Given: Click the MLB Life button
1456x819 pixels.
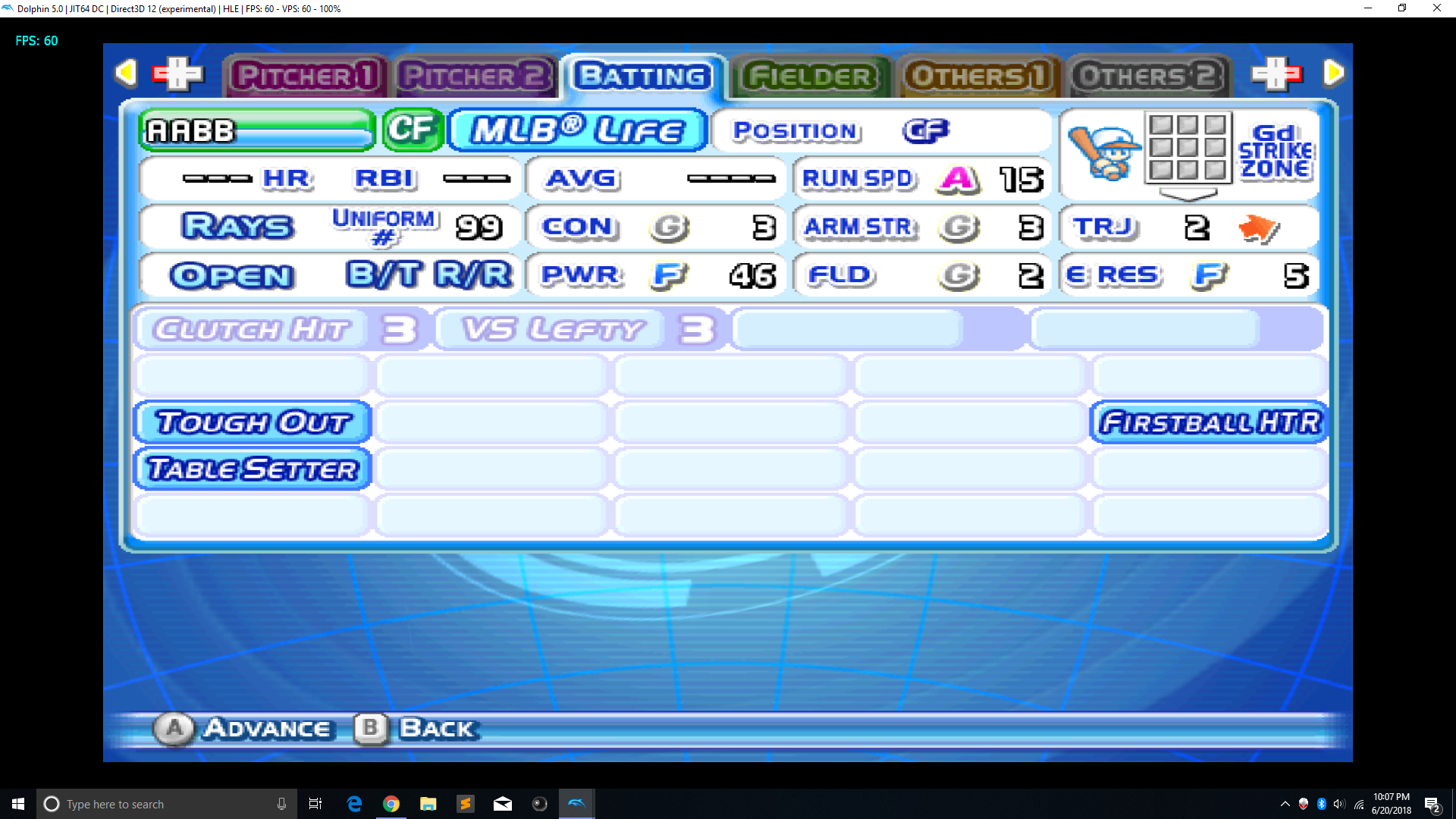Looking at the screenshot, I should click(x=578, y=130).
